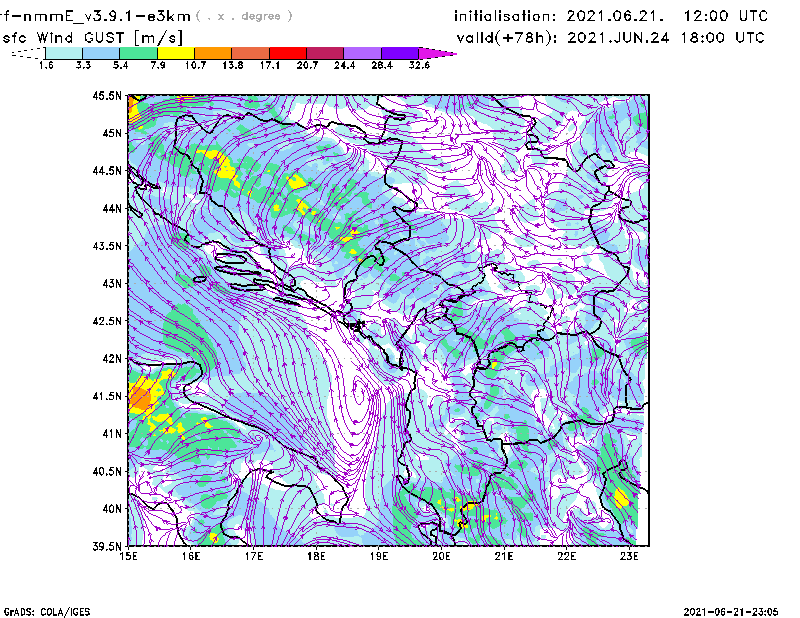Click the legend value 20.7
This screenshot has height=618, width=800.
pyautogui.click(x=307, y=65)
